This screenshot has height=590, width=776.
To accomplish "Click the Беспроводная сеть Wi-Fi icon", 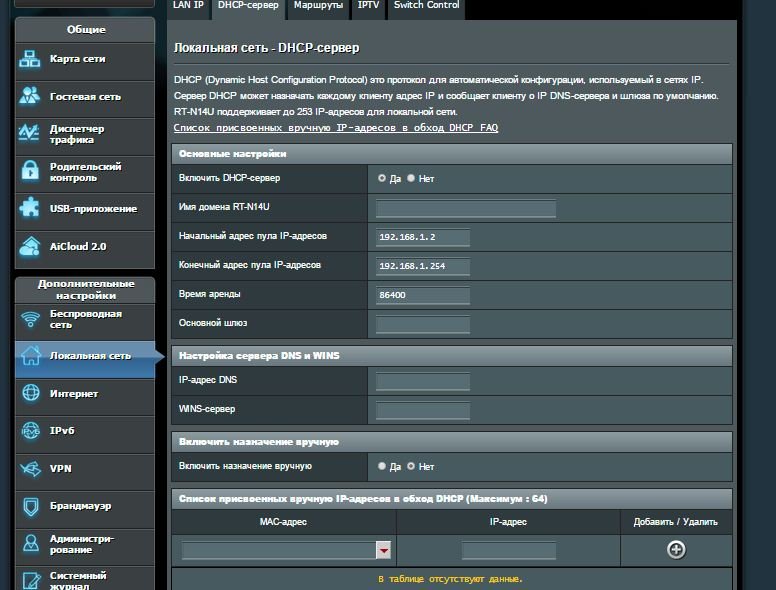I will click(30, 319).
